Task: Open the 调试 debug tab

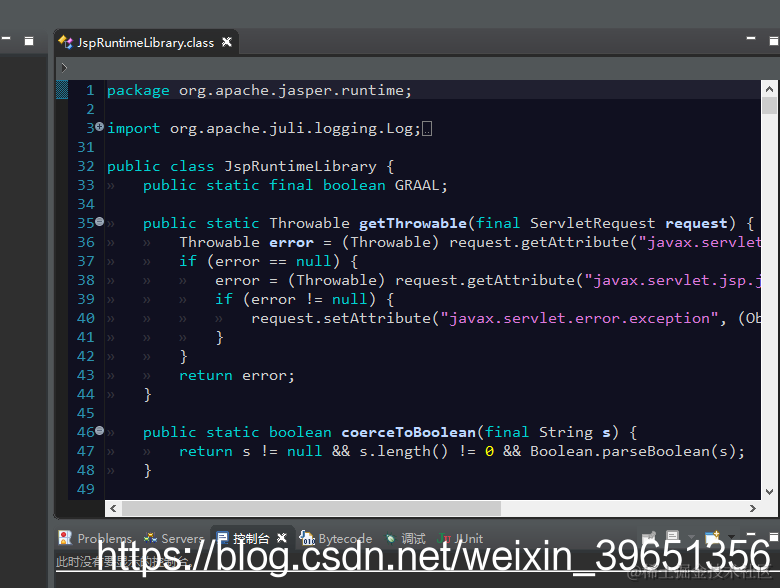Action: point(406,538)
